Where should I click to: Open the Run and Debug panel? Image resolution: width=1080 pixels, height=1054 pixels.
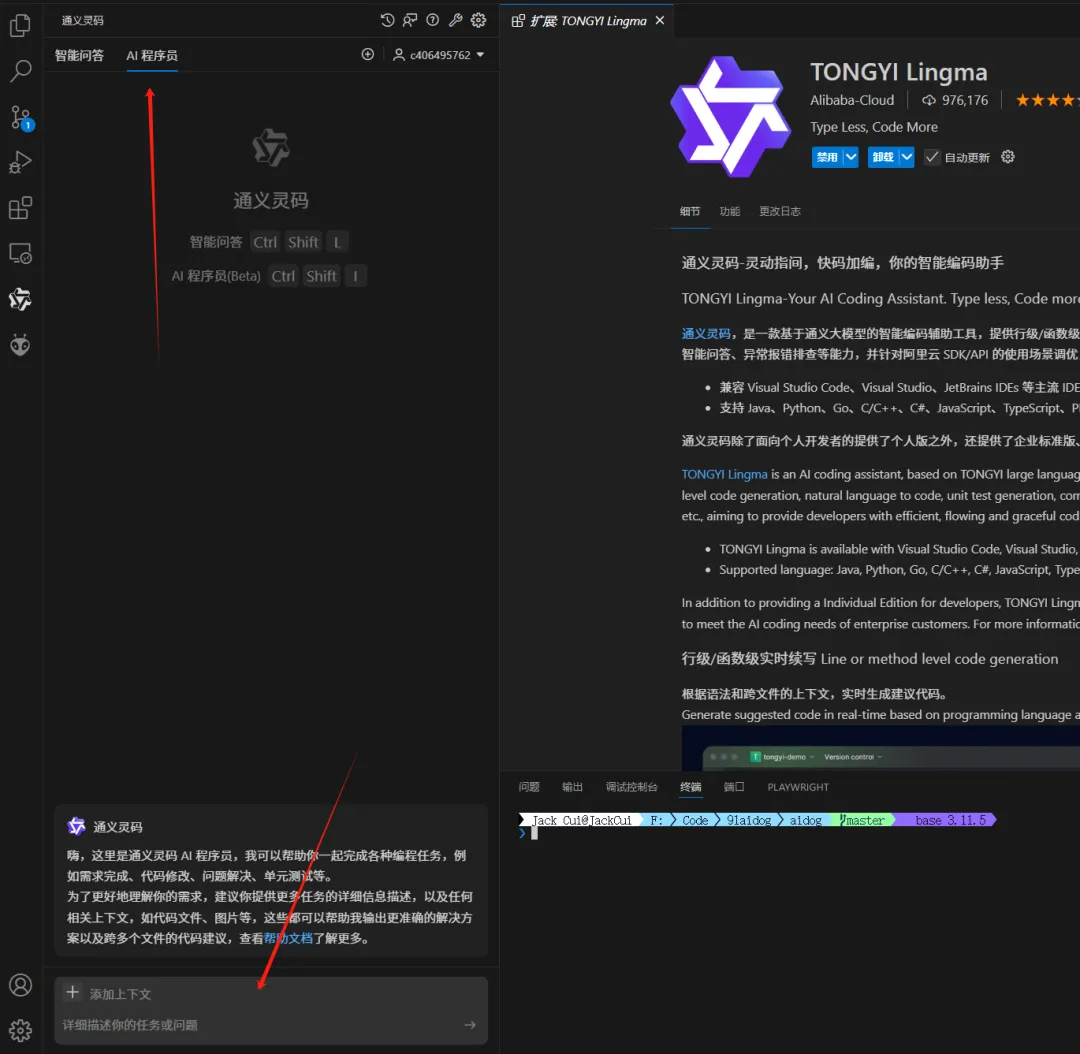pyautogui.click(x=21, y=161)
